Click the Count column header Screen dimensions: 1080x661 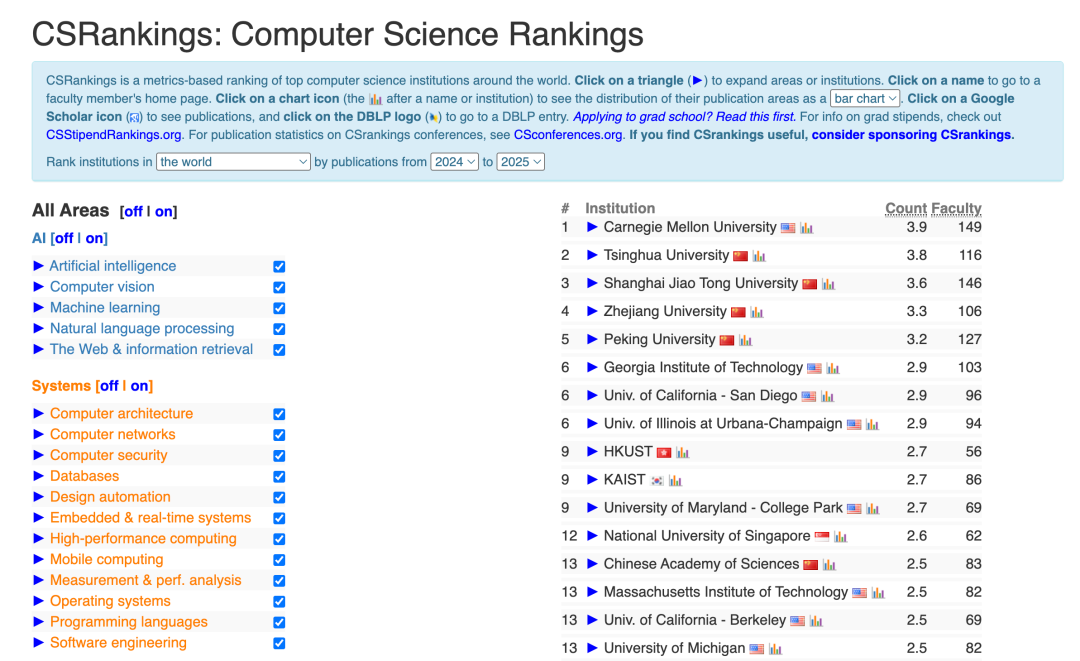point(906,208)
